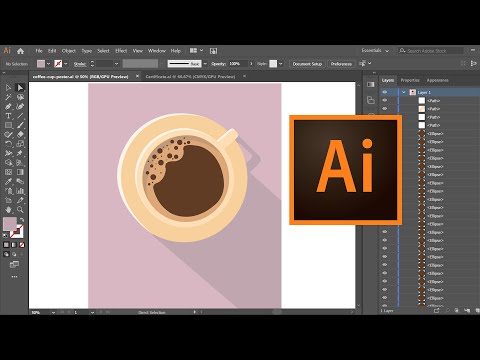The image size is (480, 360).
Task: Set paint mode to Gradient
Action: [14, 245]
